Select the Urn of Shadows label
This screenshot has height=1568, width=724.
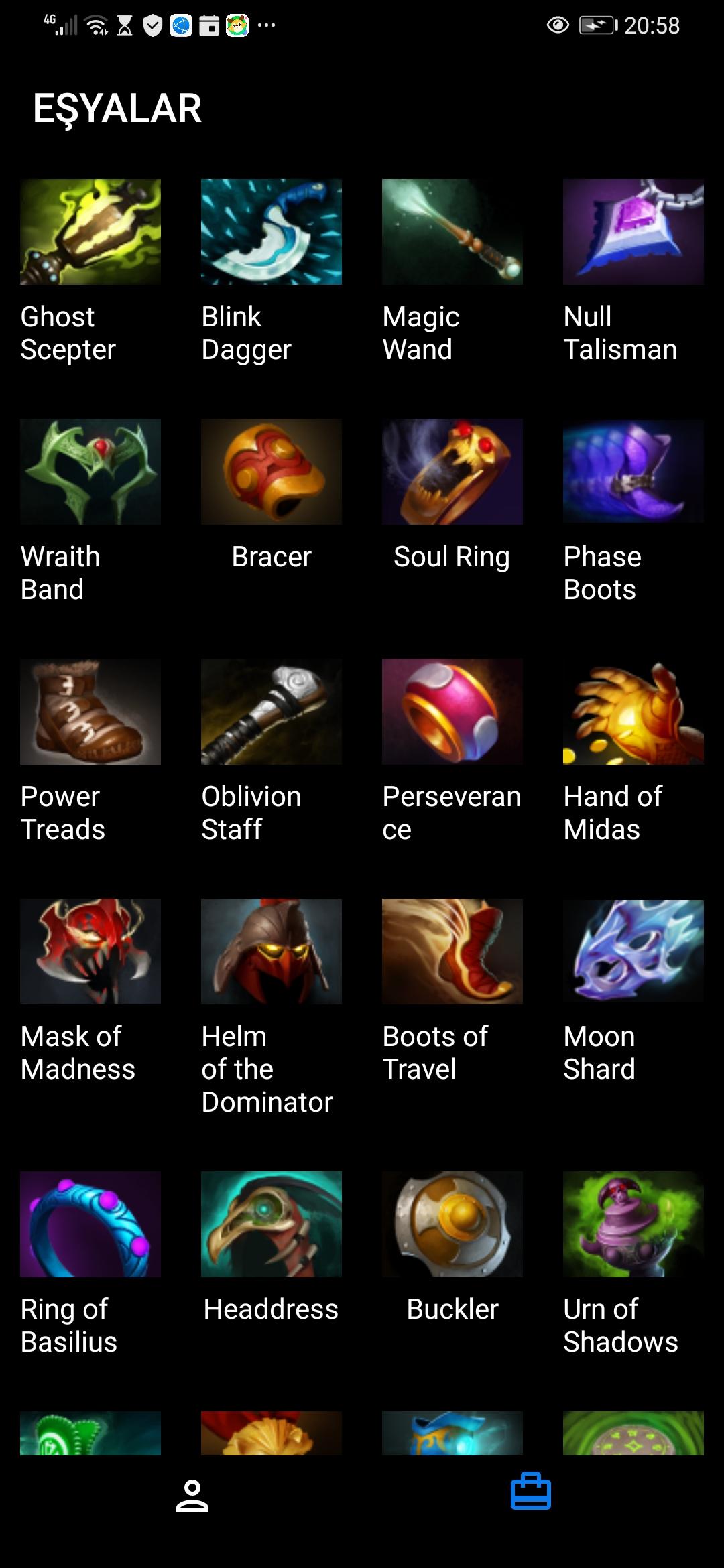[x=621, y=1325]
